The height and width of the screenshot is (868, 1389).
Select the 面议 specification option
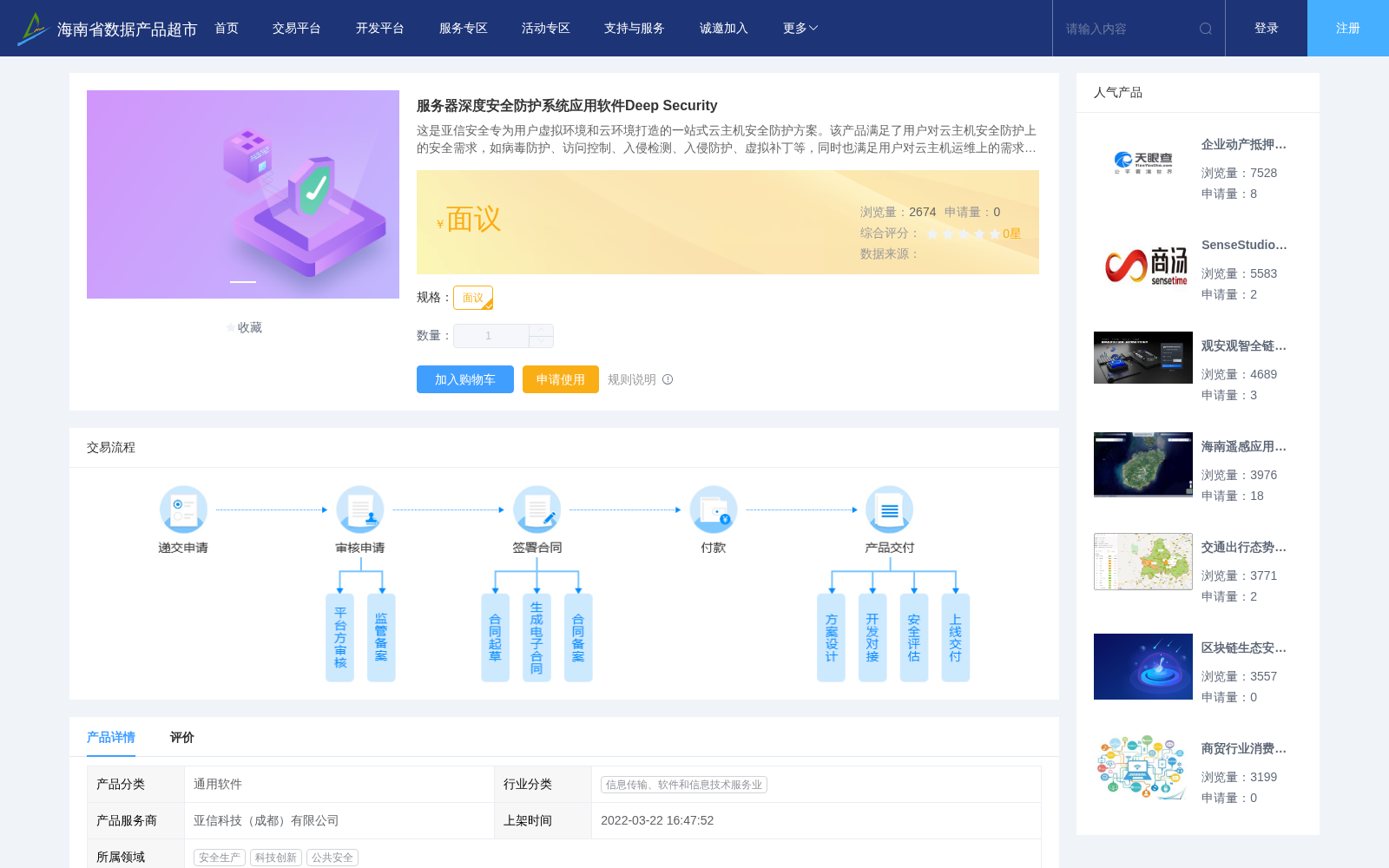point(473,297)
